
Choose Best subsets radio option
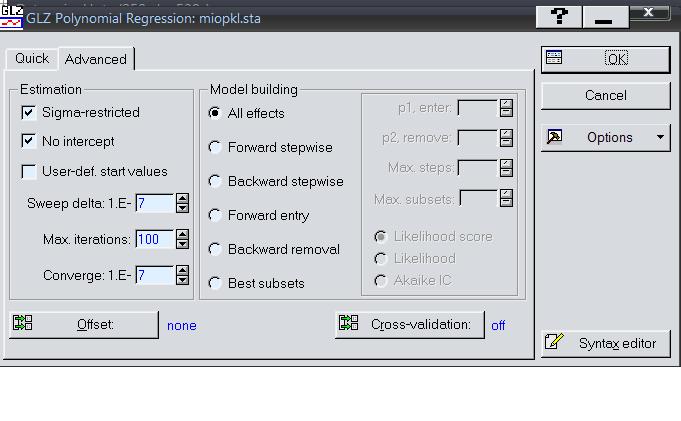click(215, 283)
